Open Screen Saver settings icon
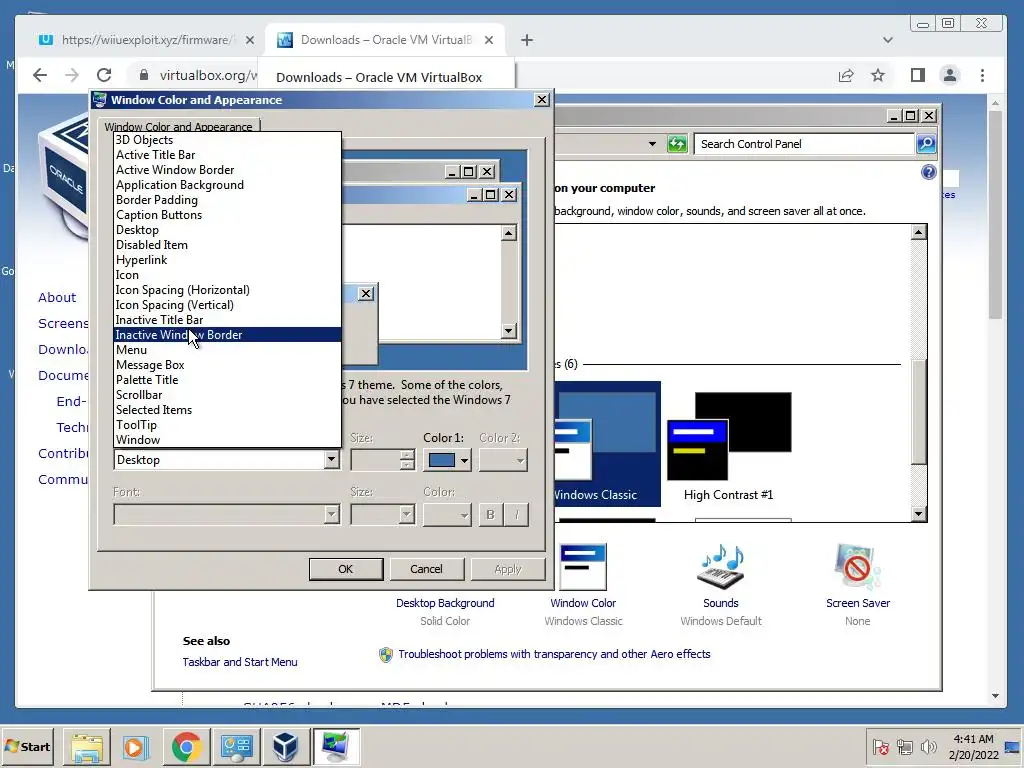 [x=857, y=568]
